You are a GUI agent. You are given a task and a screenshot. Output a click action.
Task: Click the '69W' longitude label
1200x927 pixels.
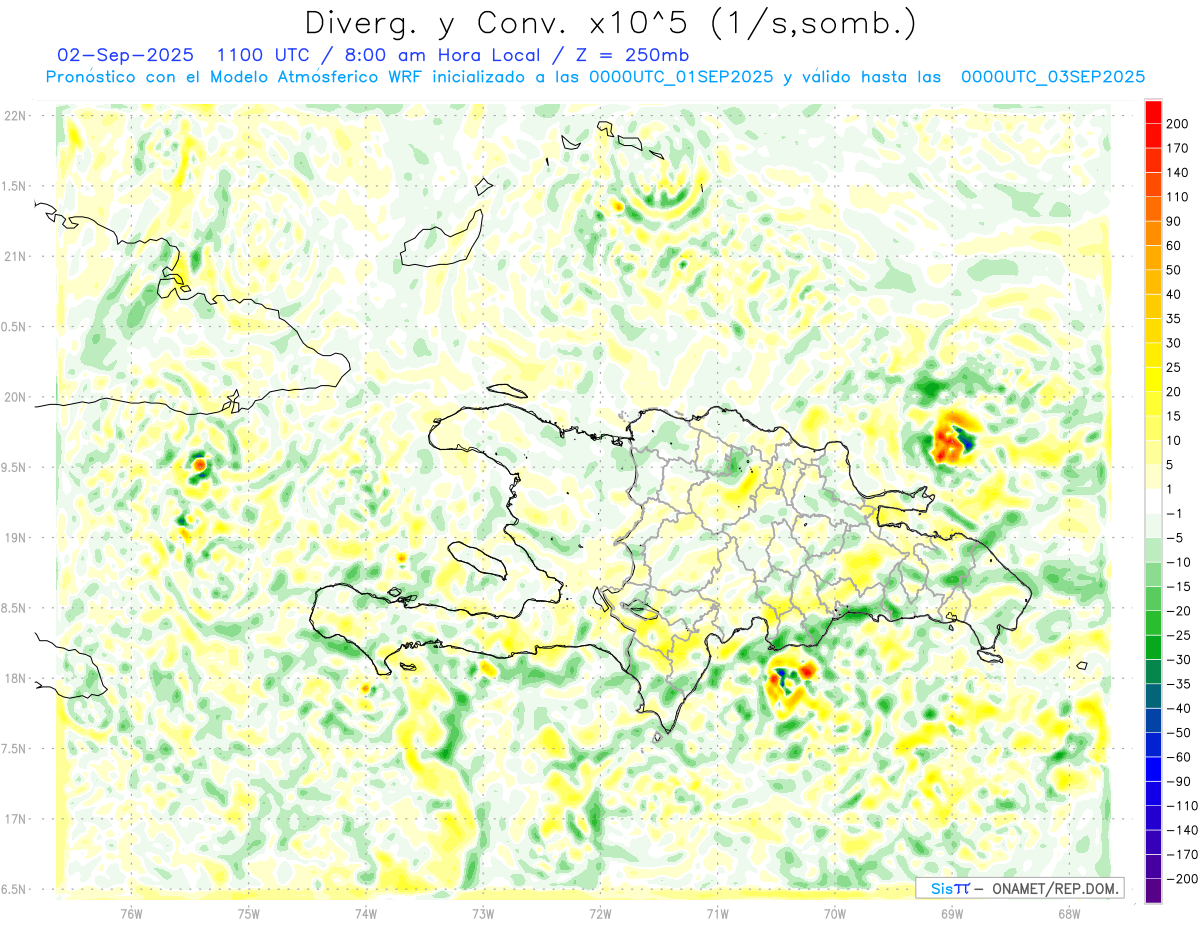point(952,913)
